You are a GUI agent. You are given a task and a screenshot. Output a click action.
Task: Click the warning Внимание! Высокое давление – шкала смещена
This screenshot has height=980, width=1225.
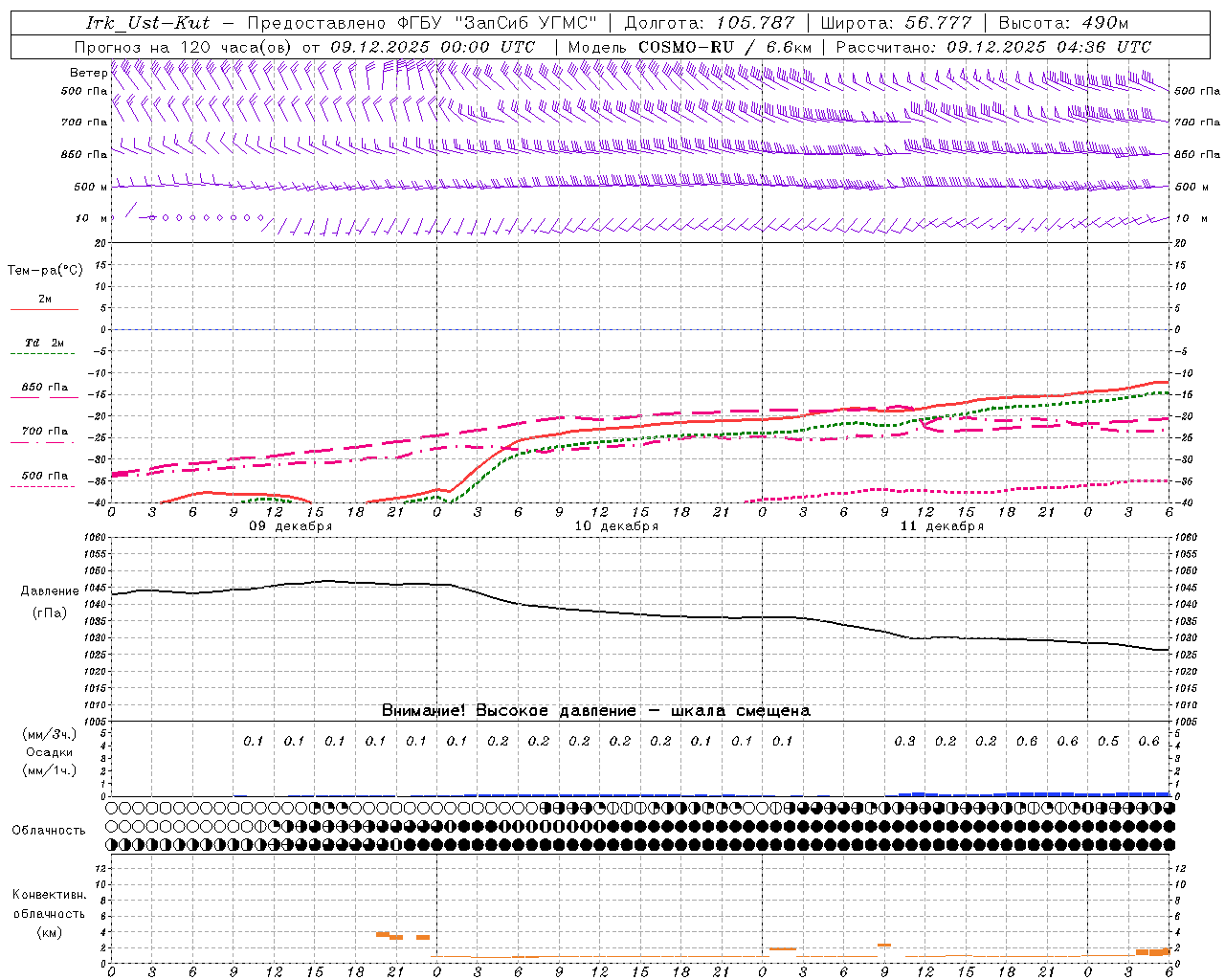[596, 711]
